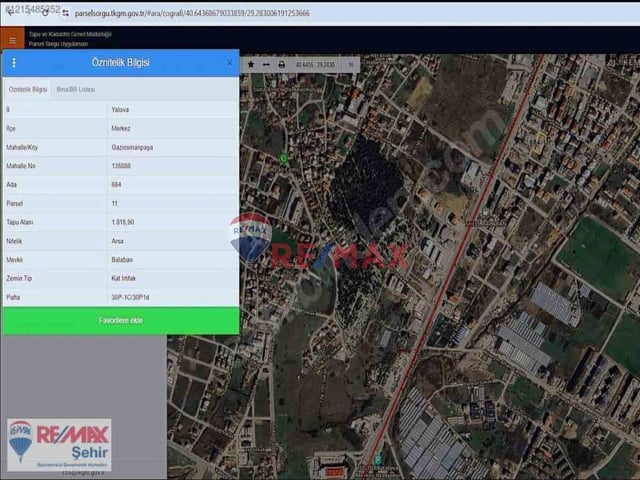Open site information icon beside the URL
Viewport: 640px width, 480px height.
[65, 13]
